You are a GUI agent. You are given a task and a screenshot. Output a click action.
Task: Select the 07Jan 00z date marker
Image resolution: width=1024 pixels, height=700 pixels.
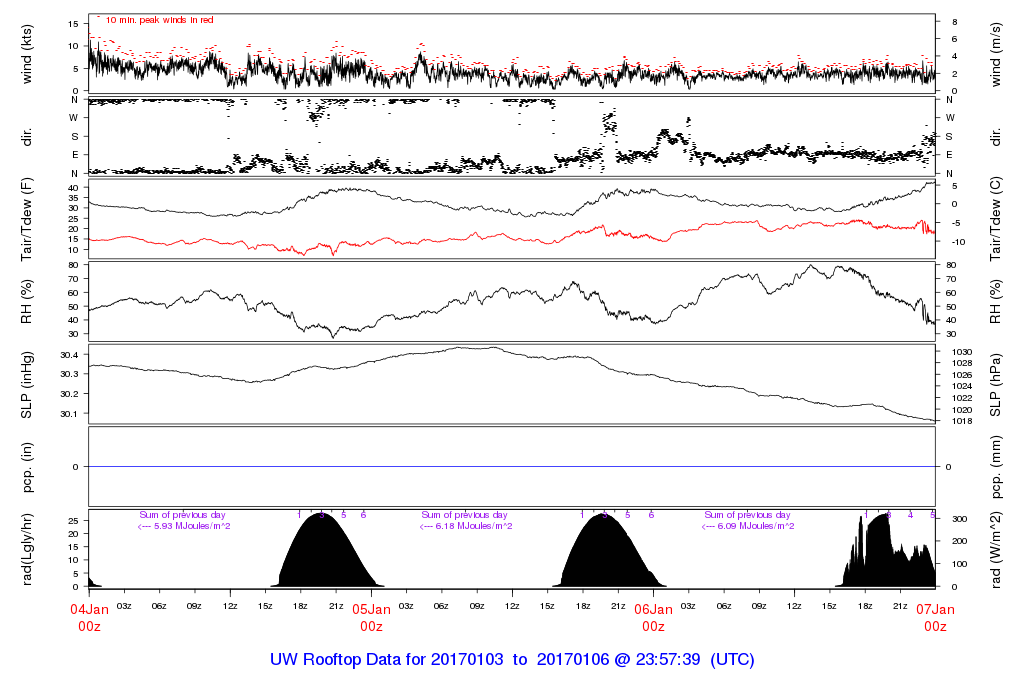coord(935,616)
